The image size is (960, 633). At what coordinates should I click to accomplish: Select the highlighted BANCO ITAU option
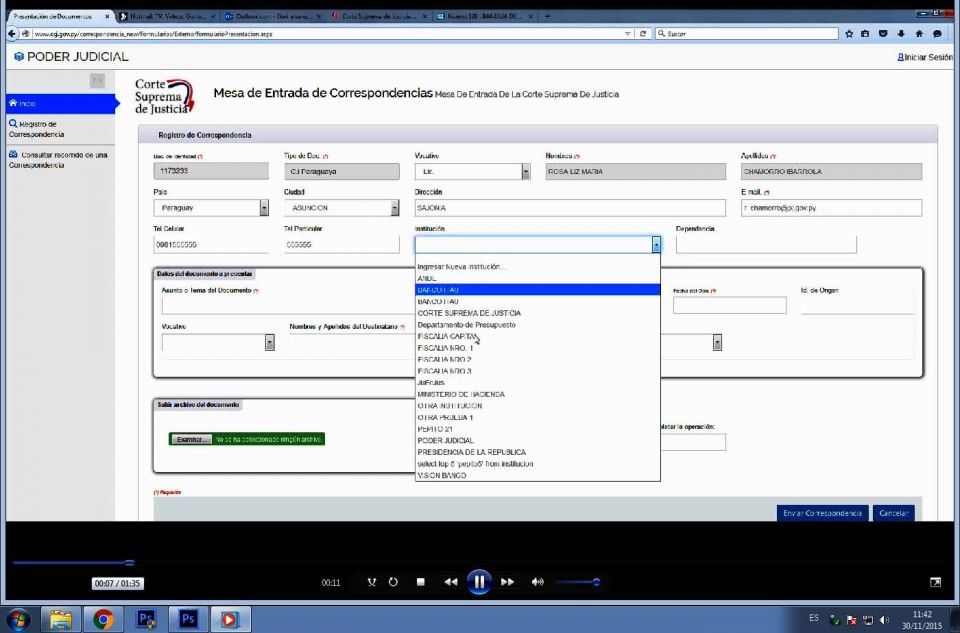pyautogui.click(x=538, y=290)
